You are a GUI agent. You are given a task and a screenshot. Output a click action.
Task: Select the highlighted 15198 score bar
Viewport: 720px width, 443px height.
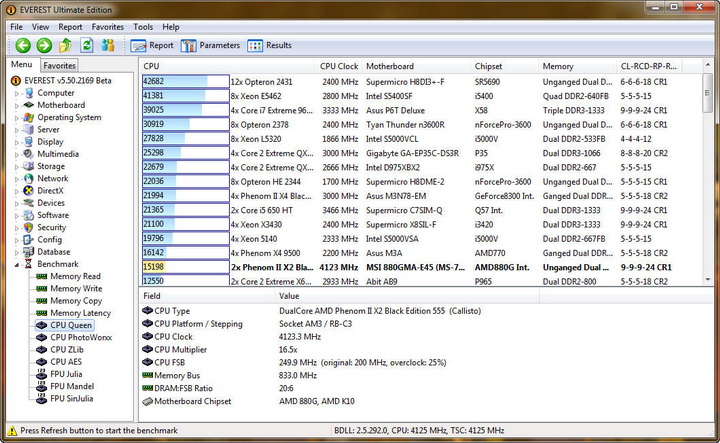click(x=186, y=267)
